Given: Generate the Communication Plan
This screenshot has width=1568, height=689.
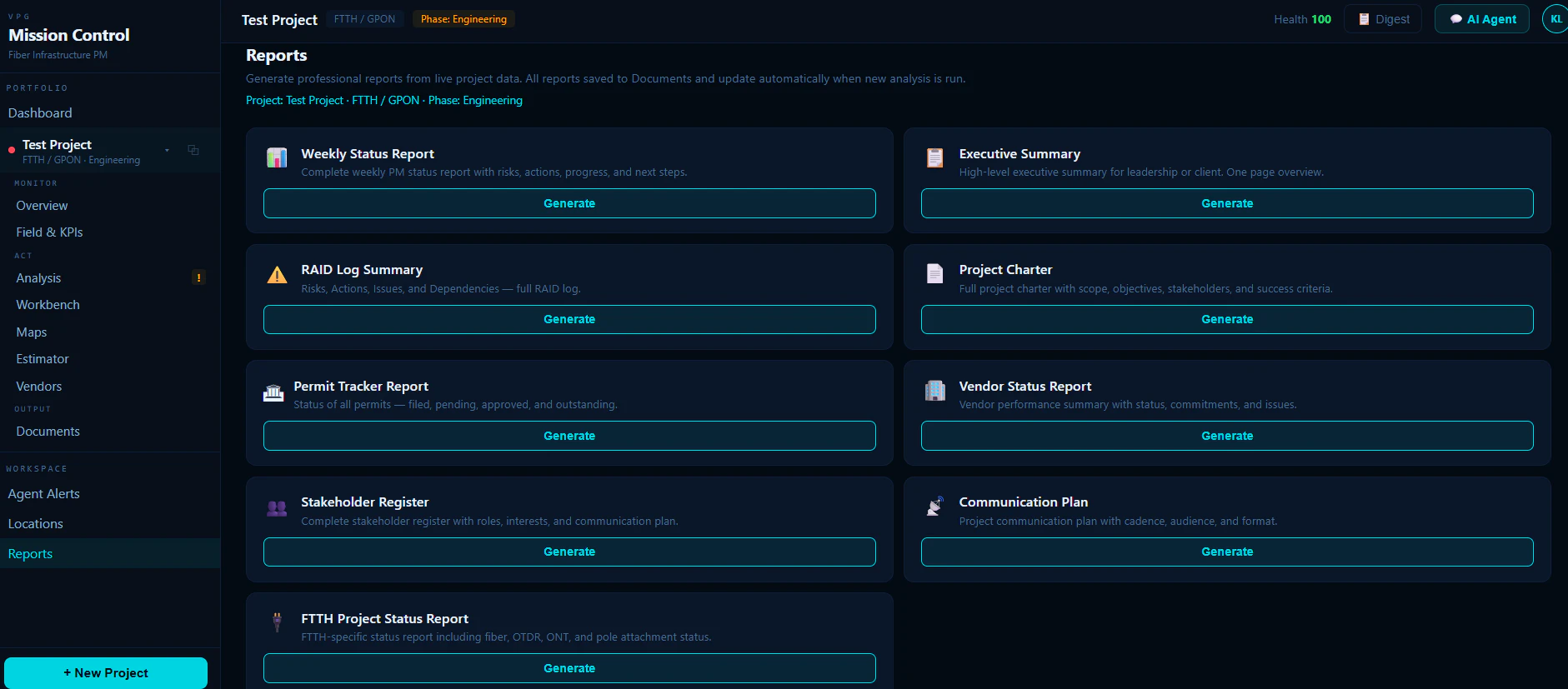Looking at the screenshot, I should pyautogui.click(x=1227, y=552).
